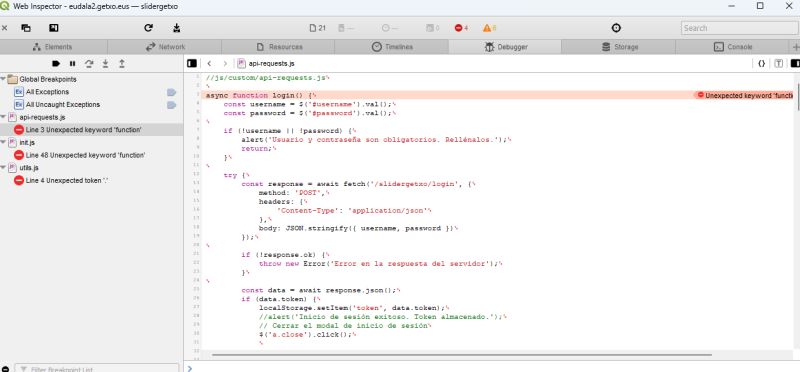
Task: Click the errors count indicator showing 4
Action: tap(461, 28)
